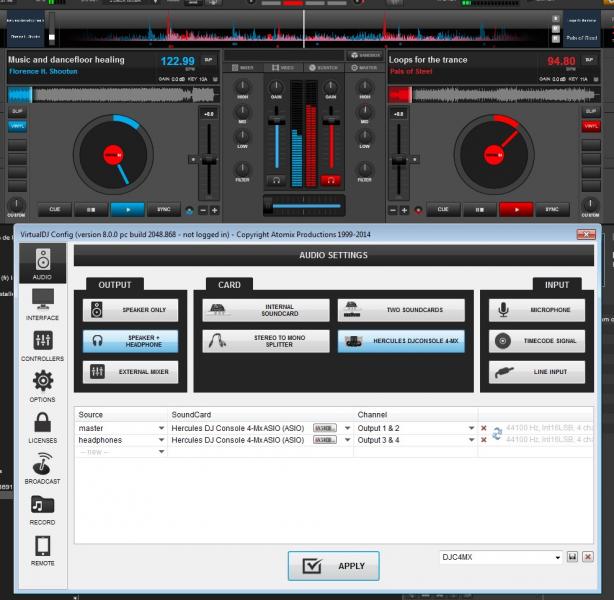The image size is (614, 600).
Task: Toggle right deck headphone cue
Action: coord(331,180)
